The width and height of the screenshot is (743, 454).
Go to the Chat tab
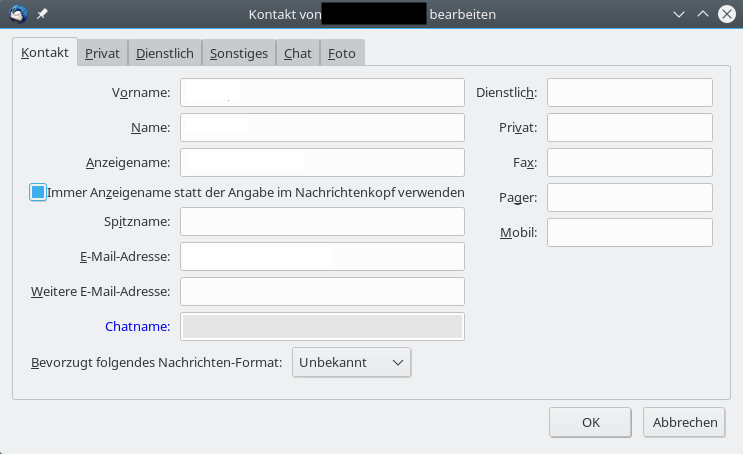(x=297, y=54)
